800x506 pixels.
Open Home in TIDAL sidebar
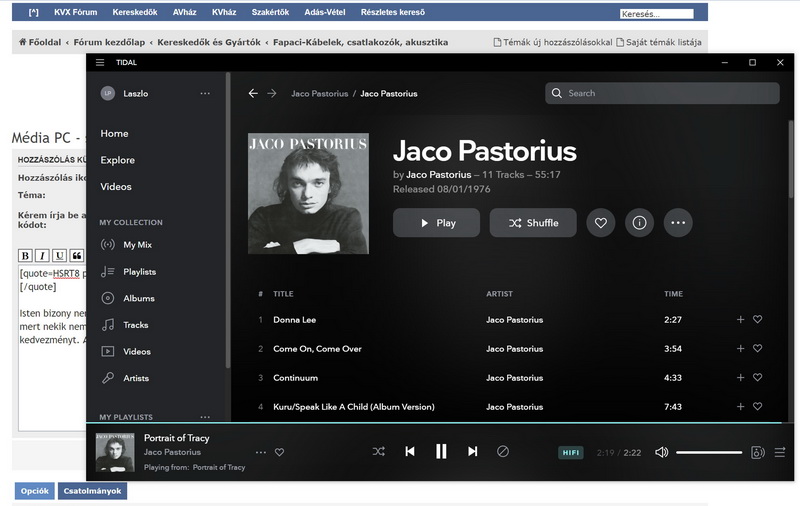point(114,134)
